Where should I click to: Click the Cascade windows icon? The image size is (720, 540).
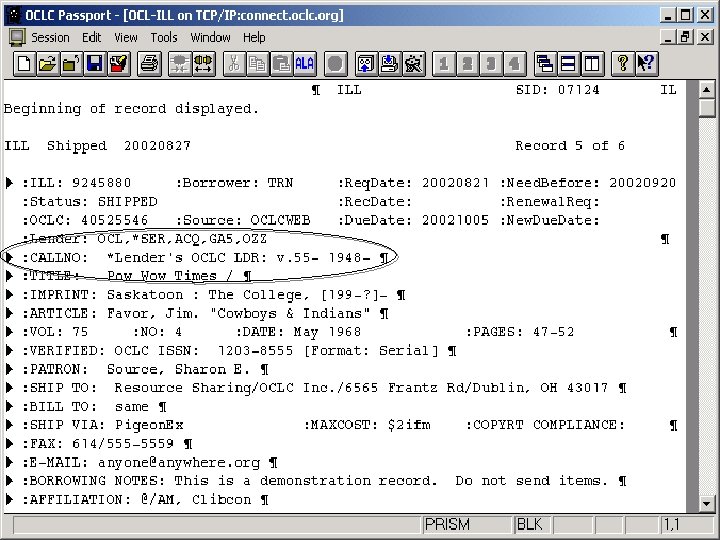point(546,64)
